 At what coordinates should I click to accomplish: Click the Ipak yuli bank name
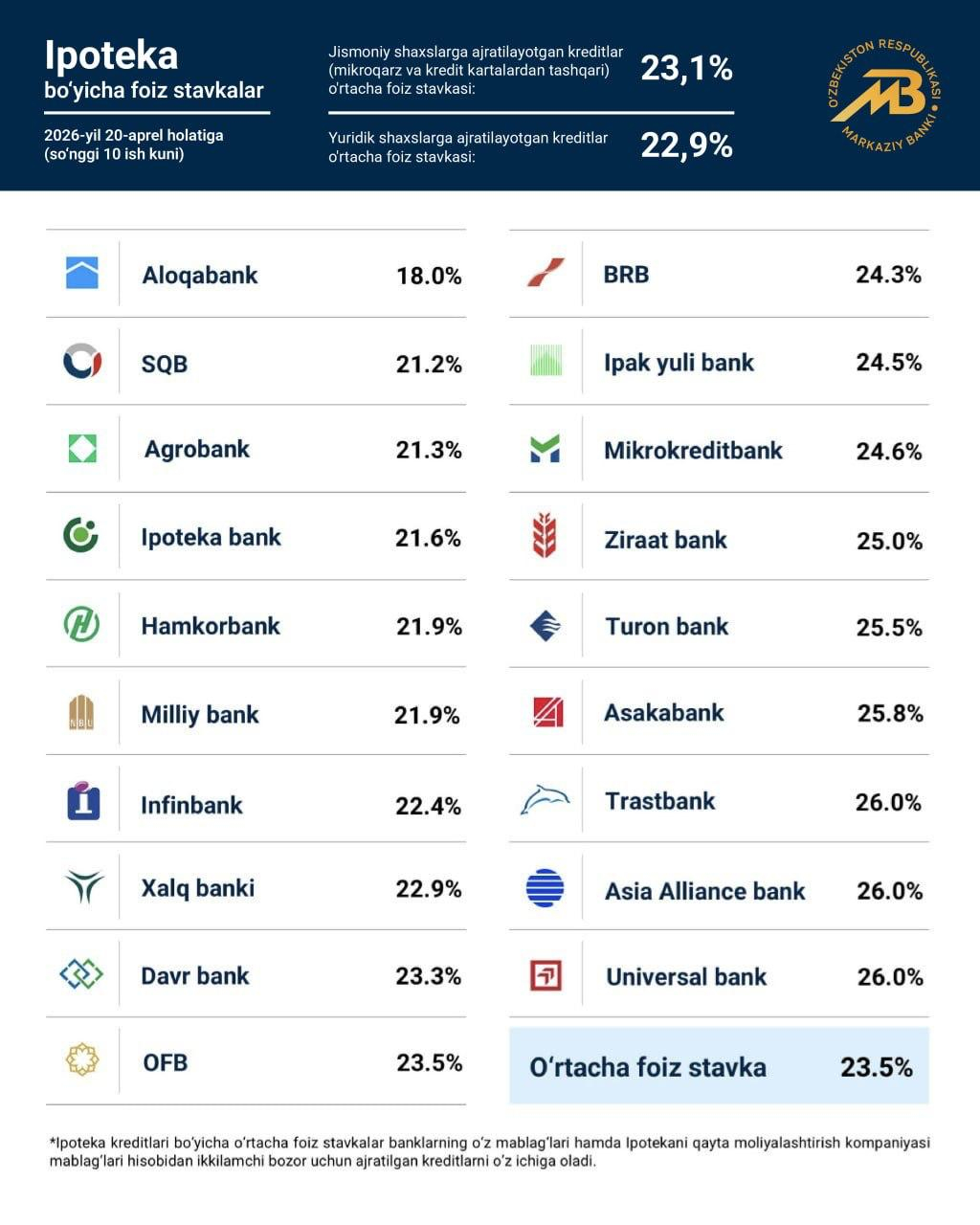click(679, 363)
